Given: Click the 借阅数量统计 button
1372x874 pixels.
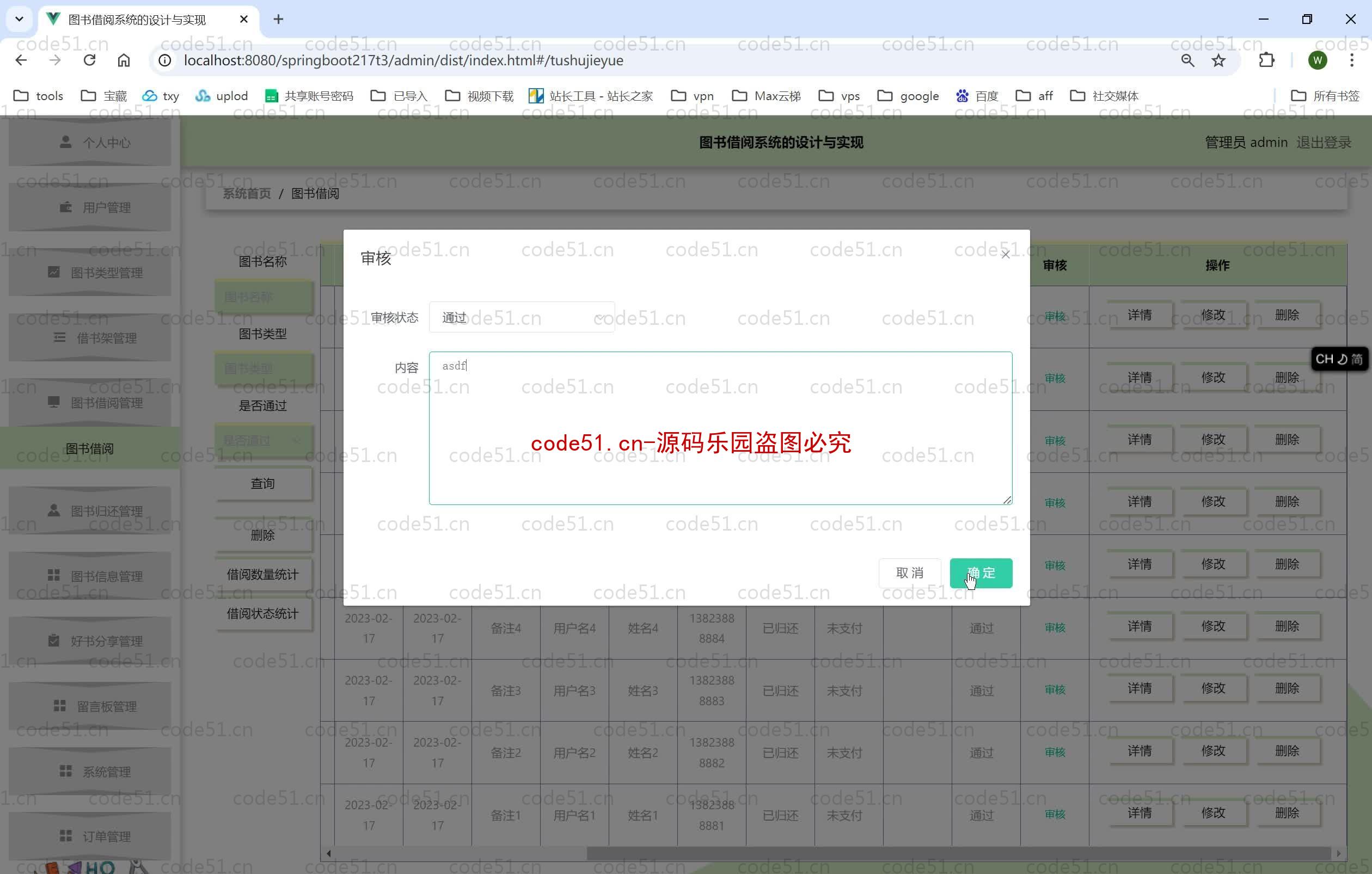Looking at the screenshot, I should tap(262, 575).
